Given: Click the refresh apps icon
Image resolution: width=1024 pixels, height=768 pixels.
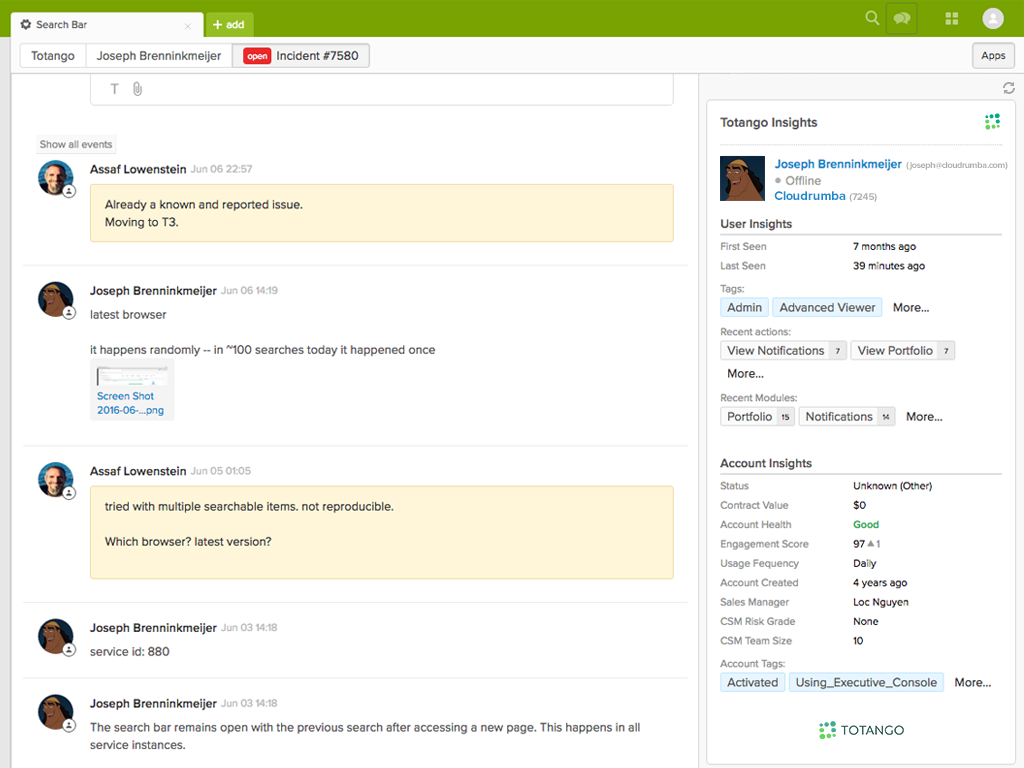Looking at the screenshot, I should 1009,88.
